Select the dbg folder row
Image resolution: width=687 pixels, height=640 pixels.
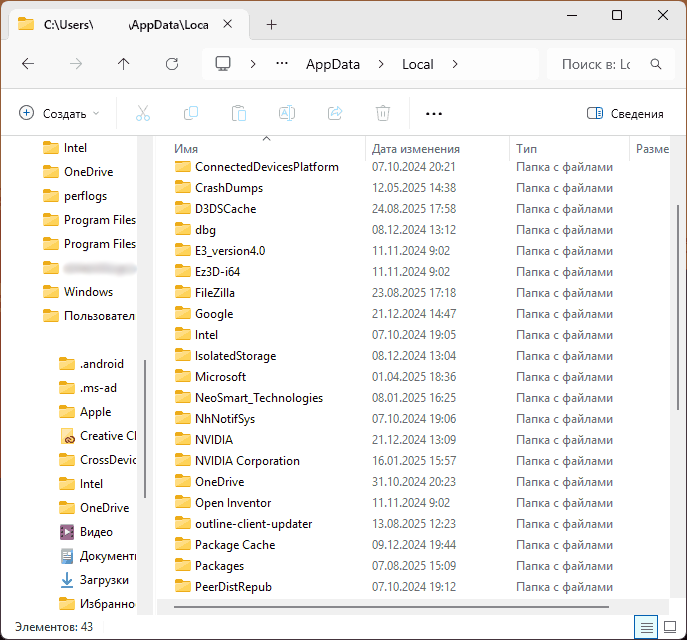click(x=195, y=230)
